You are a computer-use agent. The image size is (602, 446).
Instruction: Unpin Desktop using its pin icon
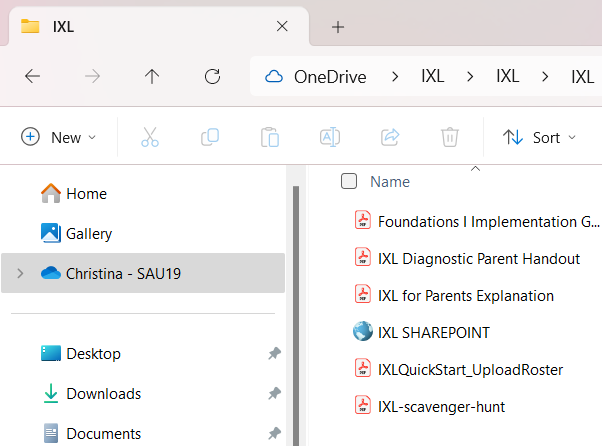275,353
